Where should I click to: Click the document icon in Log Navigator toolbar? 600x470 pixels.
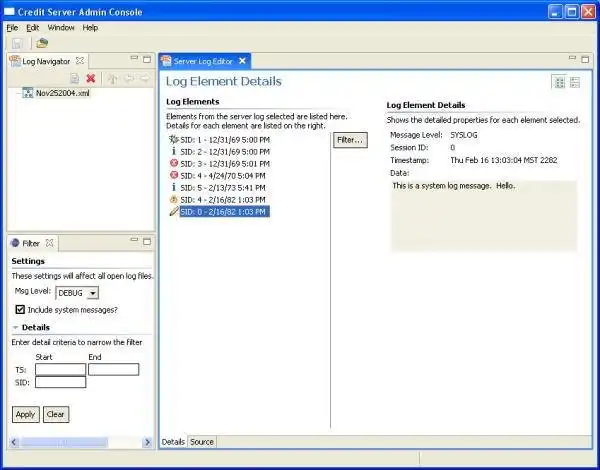pos(75,78)
